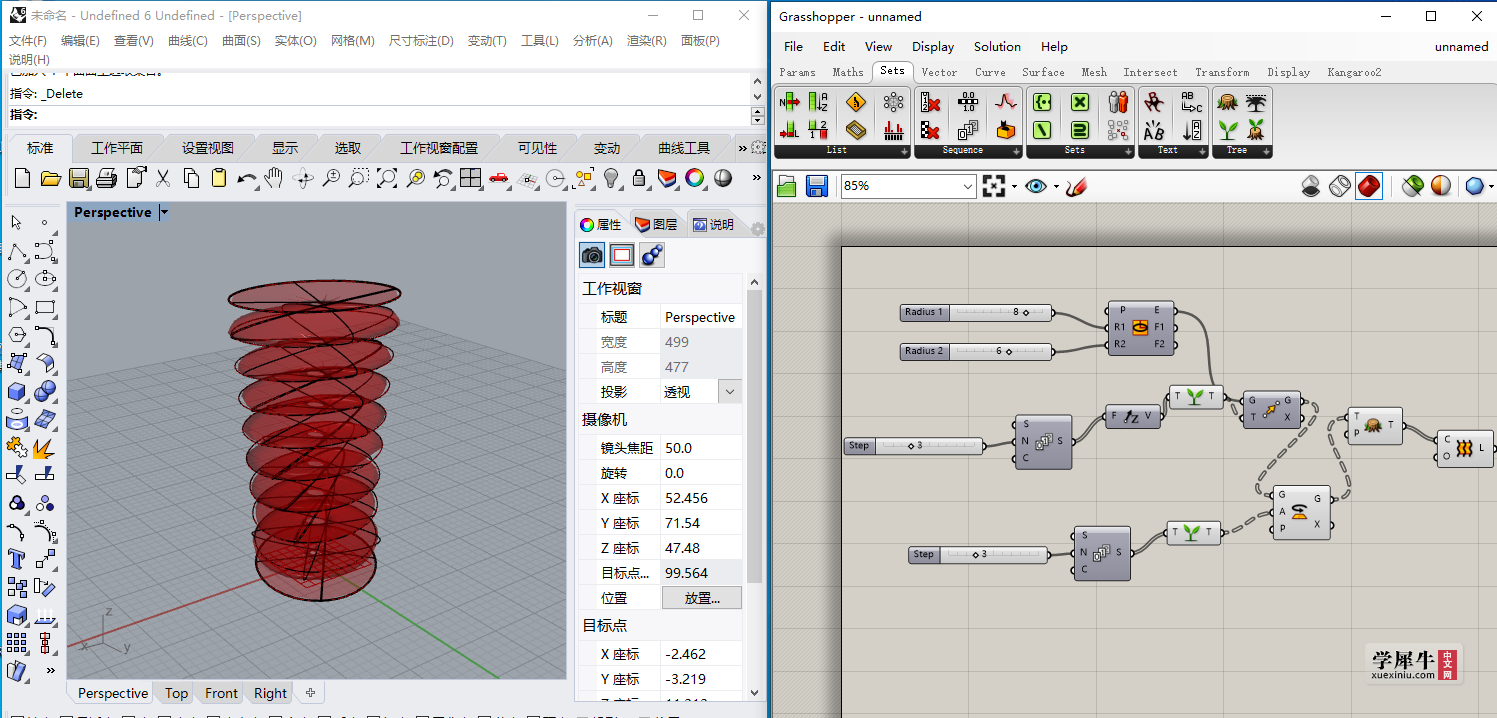Click the Undo arrow icon
The height and width of the screenshot is (718, 1497).
pyautogui.click(x=247, y=178)
